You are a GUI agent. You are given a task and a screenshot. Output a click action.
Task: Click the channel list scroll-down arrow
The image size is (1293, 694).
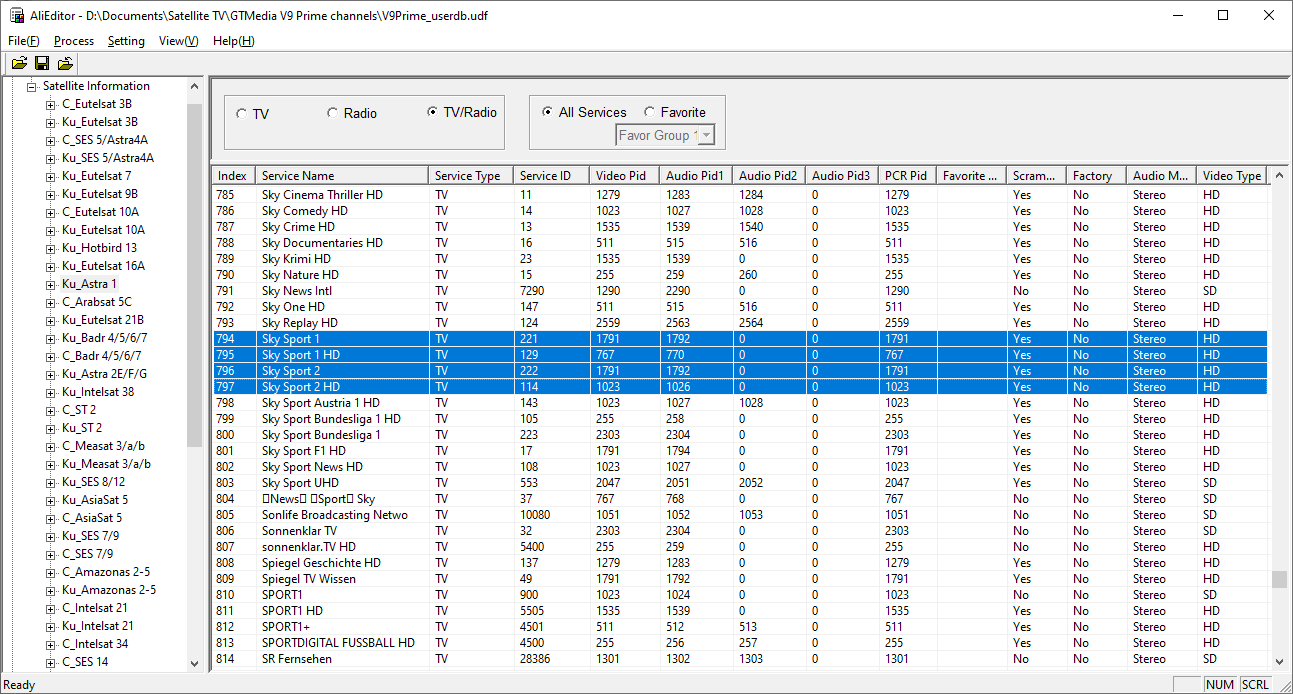(1279, 661)
